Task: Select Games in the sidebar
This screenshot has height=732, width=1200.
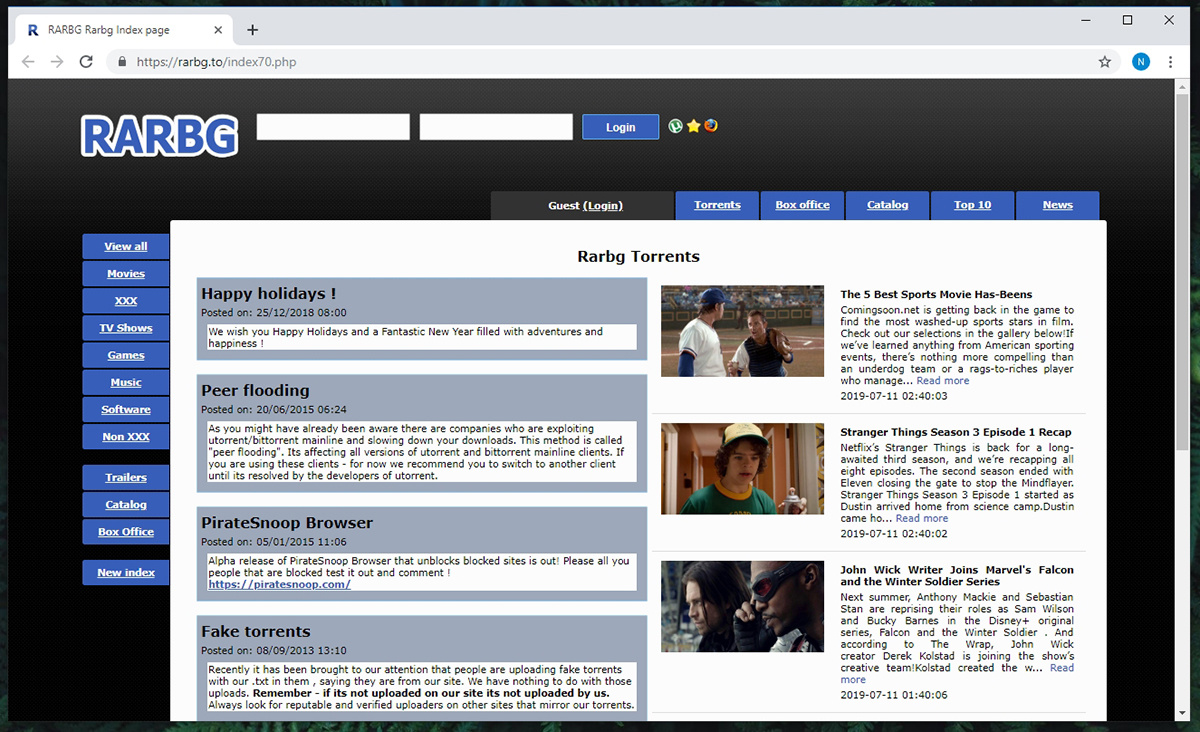Action: coord(126,355)
